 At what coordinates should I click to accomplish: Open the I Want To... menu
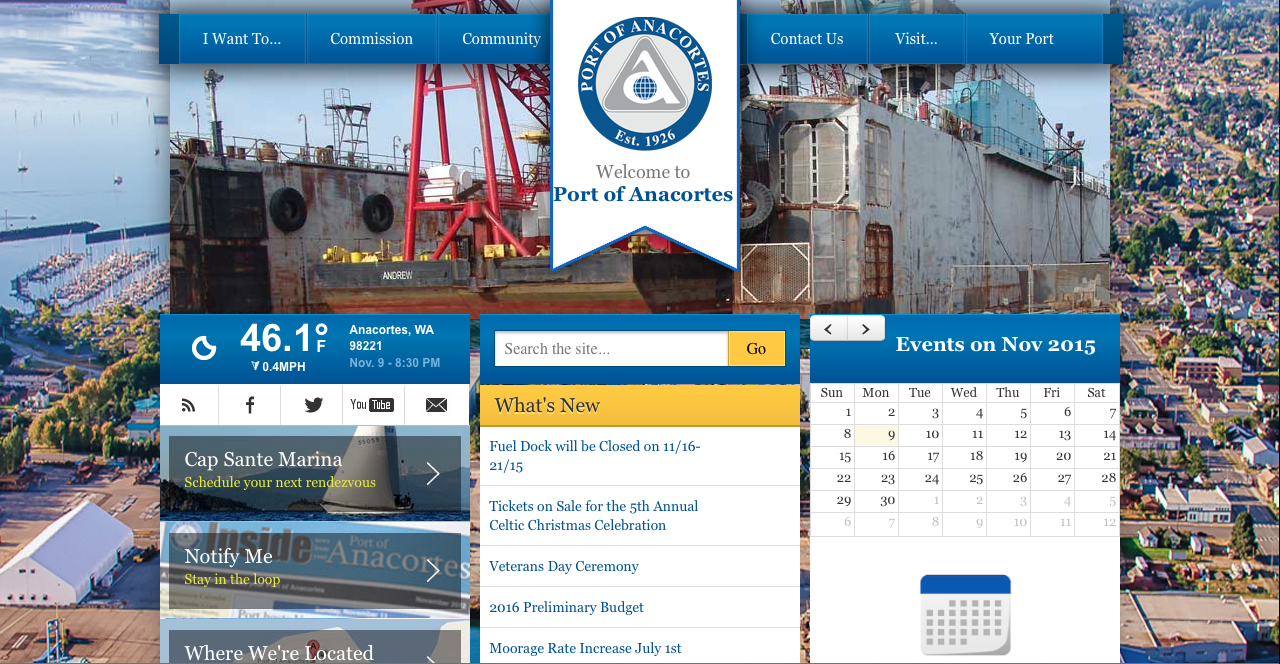pos(242,39)
